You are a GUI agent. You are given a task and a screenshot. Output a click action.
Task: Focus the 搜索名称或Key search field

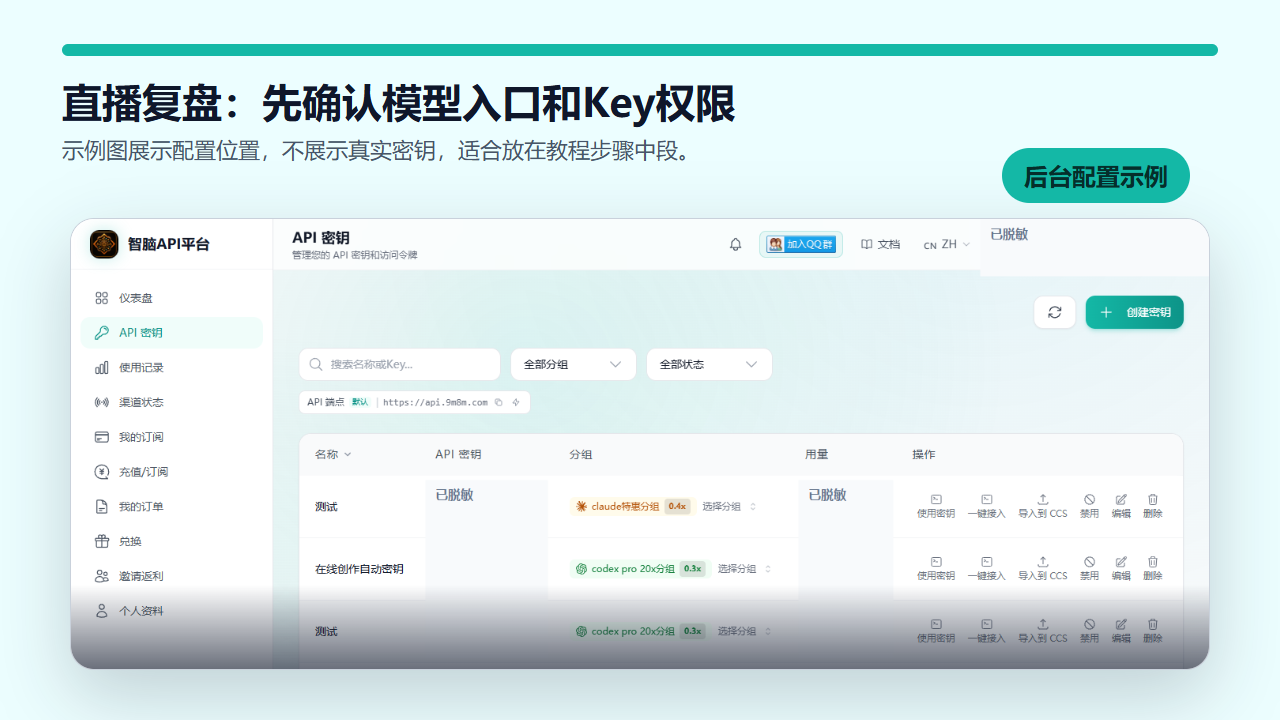tap(400, 365)
